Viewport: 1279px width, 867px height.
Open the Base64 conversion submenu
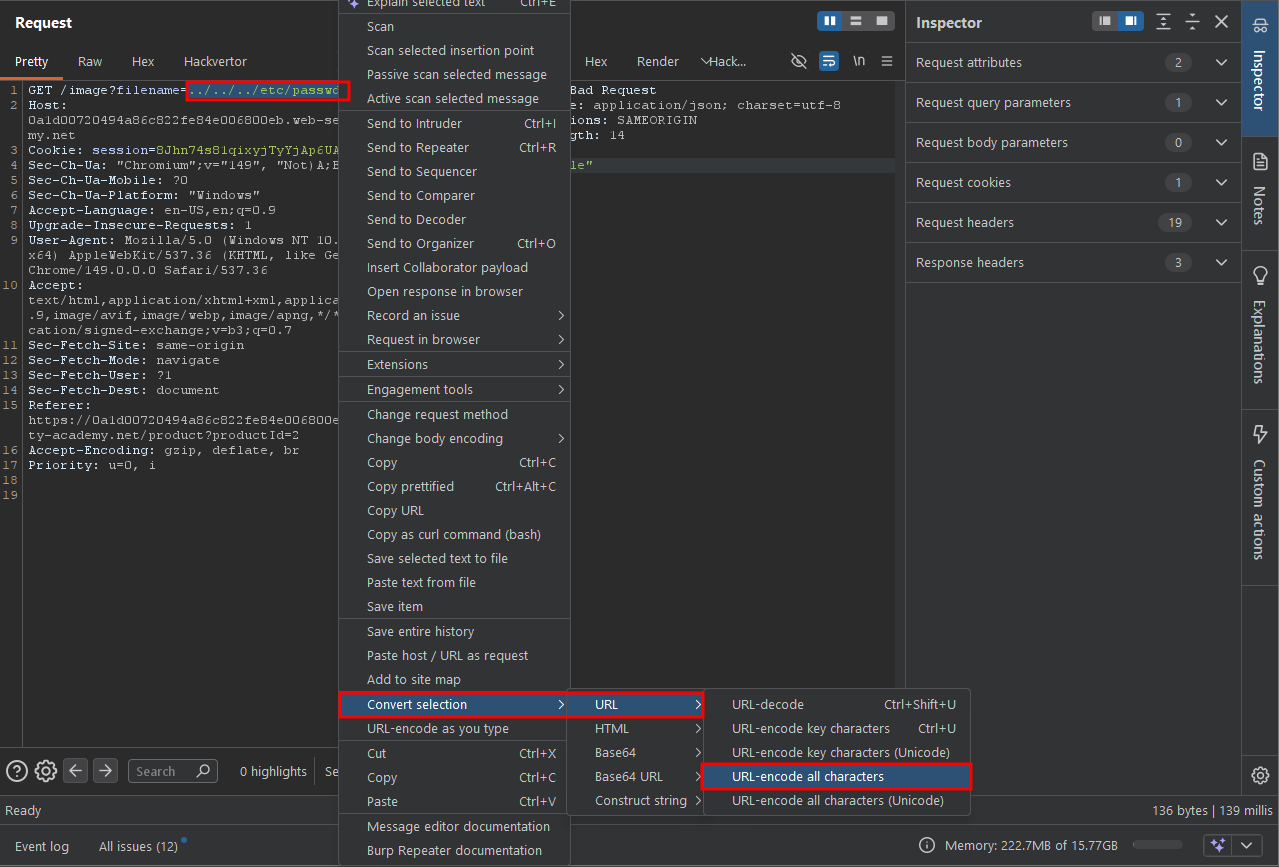coord(635,752)
